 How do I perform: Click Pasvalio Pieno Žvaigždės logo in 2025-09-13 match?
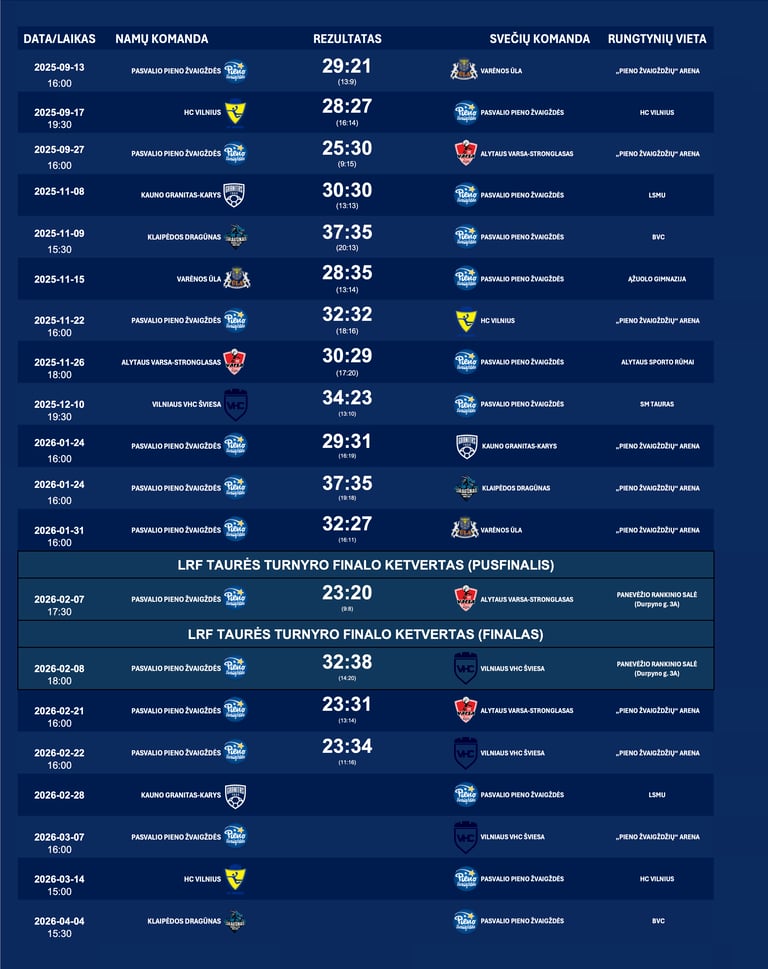[235, 70]
